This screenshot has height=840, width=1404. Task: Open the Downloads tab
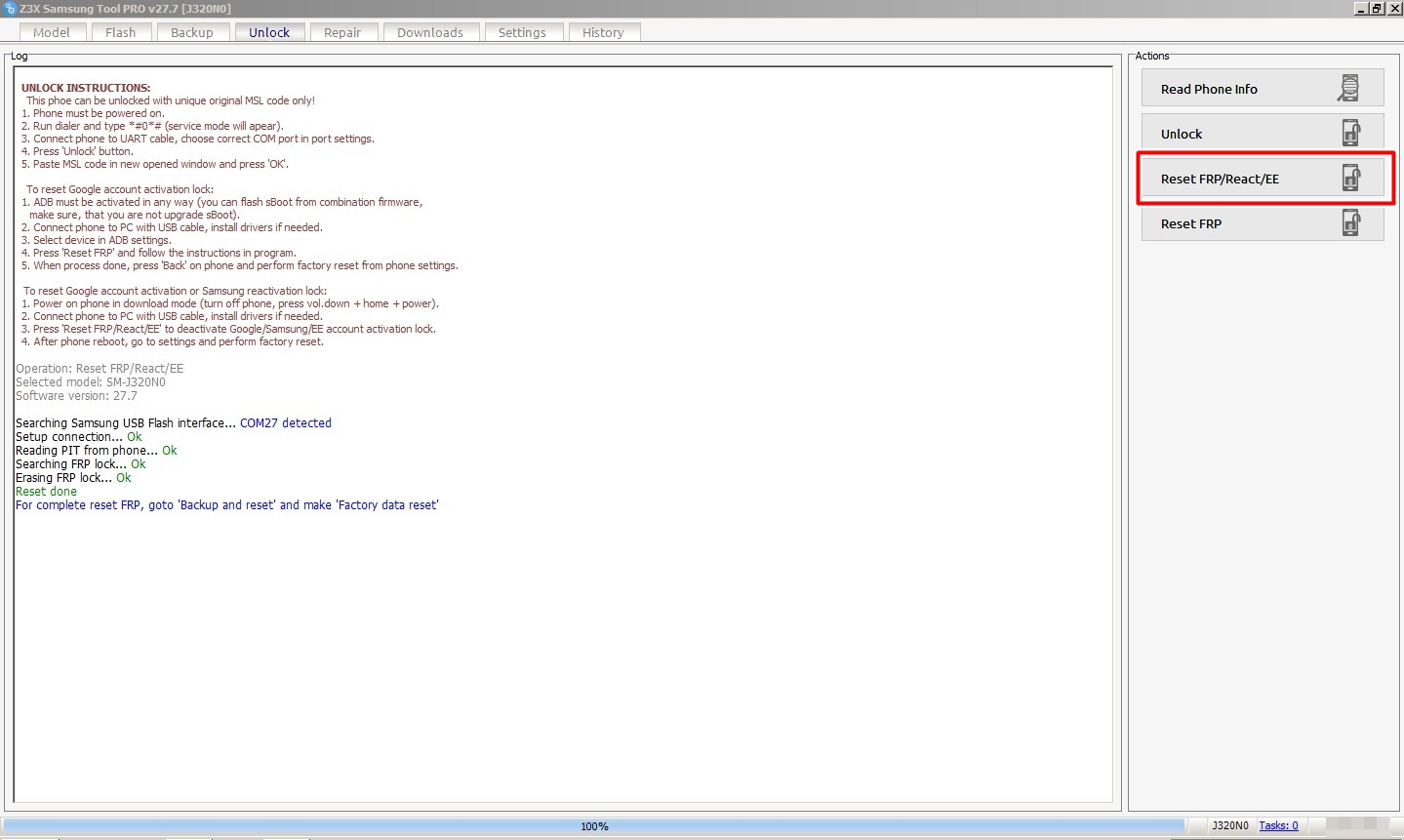(430, 32)
